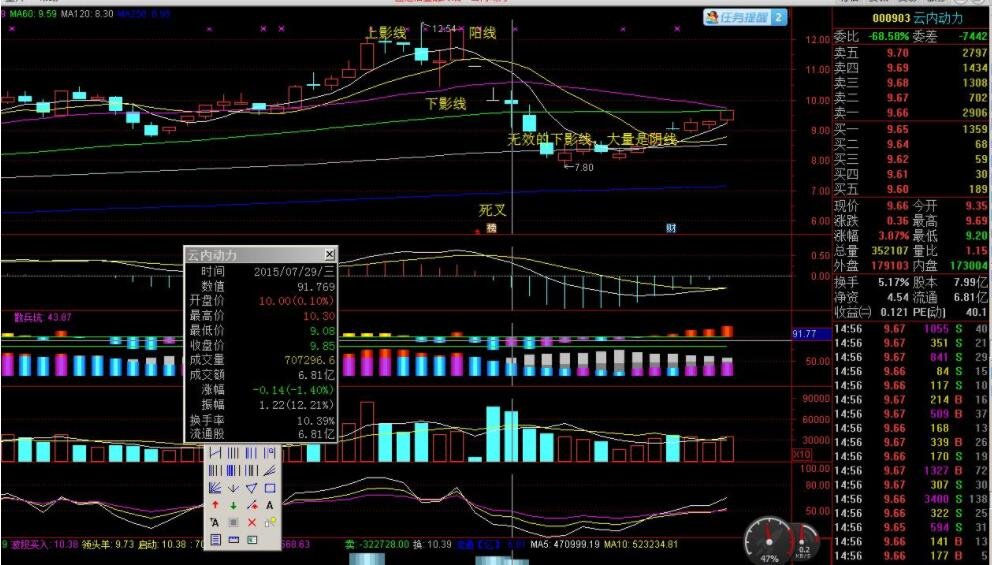Place a green down-arrow marker

pyautogui.click(x=233, y=506)
